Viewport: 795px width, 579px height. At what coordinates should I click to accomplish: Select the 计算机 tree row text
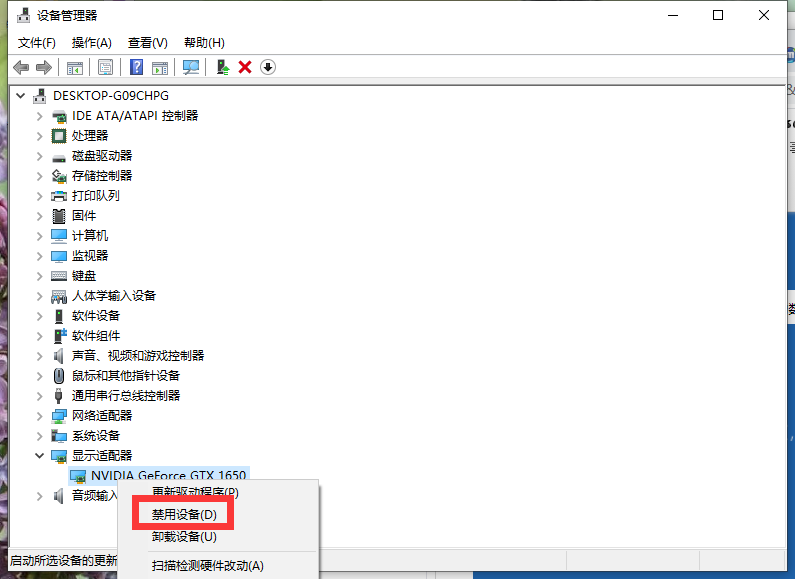click(x=90, y=236)
